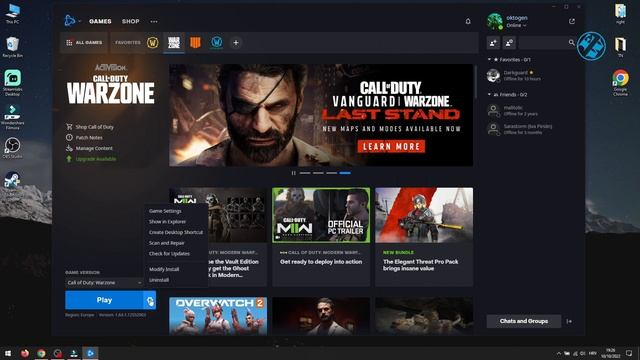Select the World of Warcraft favorite icon
Image resolution: width=640 pixels, height=360 pixels.
(x=153, y=42)
